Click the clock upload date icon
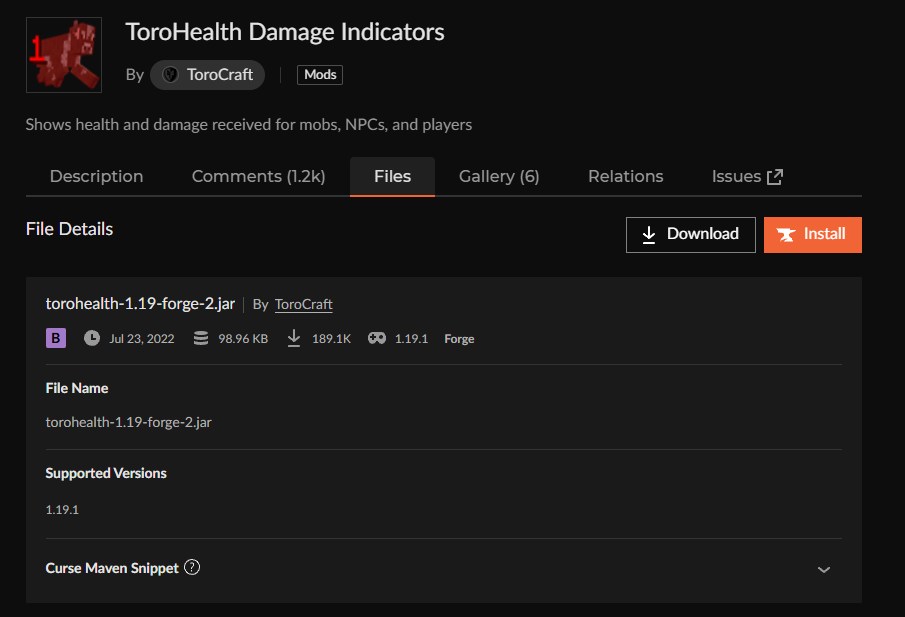This screenshot has height=617, width=905. click(x=92, y=339)
